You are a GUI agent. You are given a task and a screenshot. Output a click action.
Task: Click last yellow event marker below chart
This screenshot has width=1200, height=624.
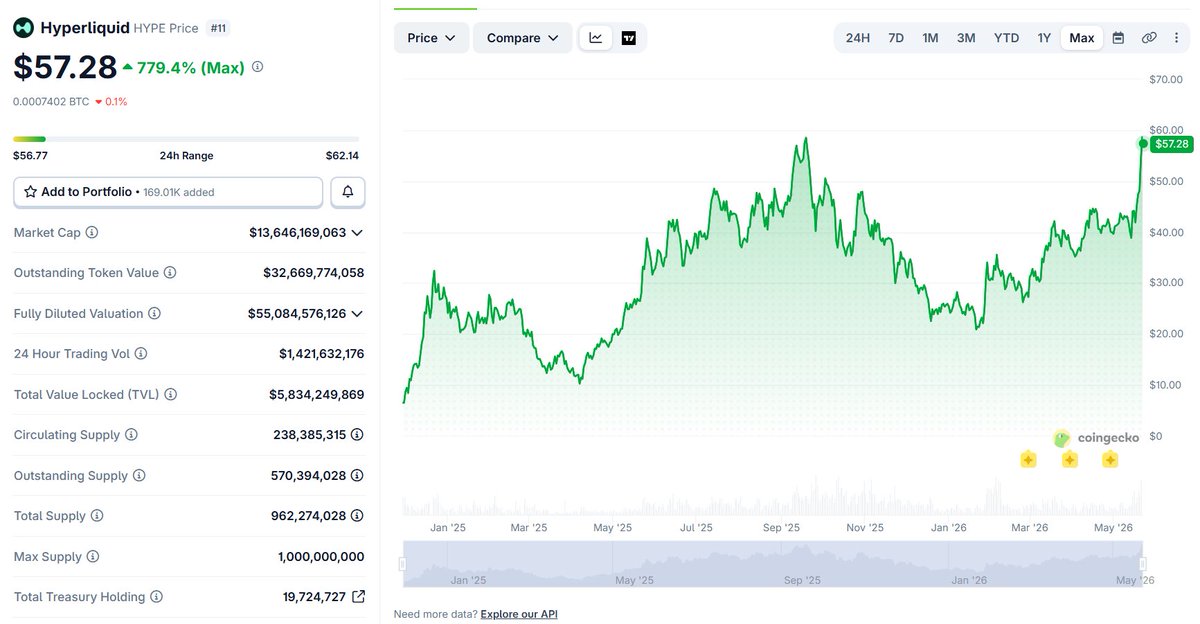1110,460
